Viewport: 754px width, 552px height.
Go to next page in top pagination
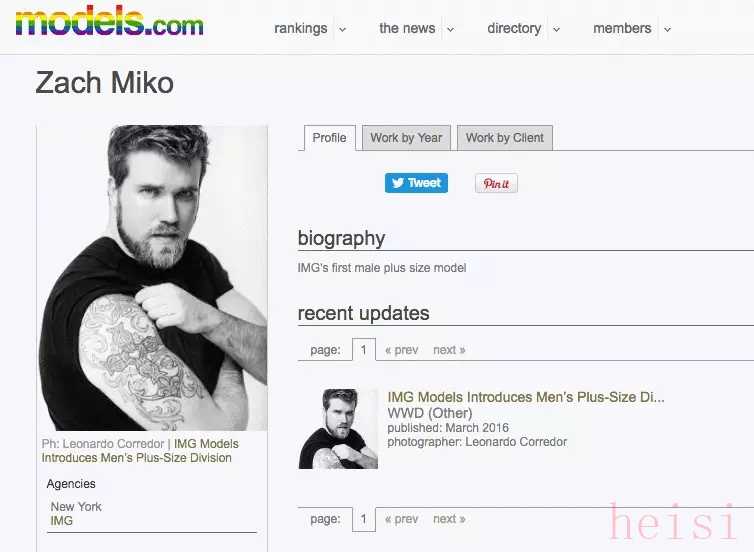[449, 350]
